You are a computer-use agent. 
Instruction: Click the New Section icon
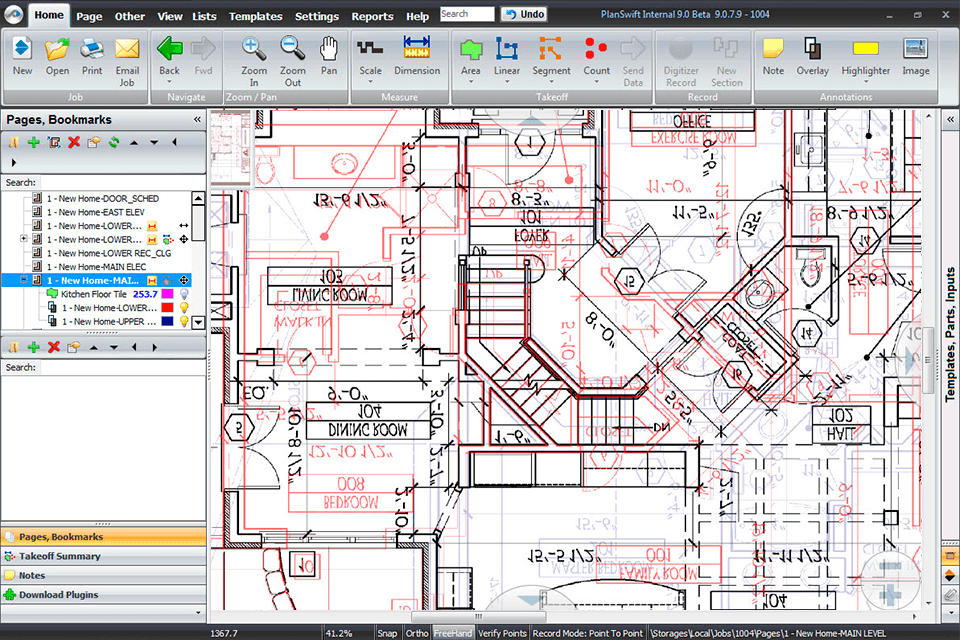pos(727,61)
